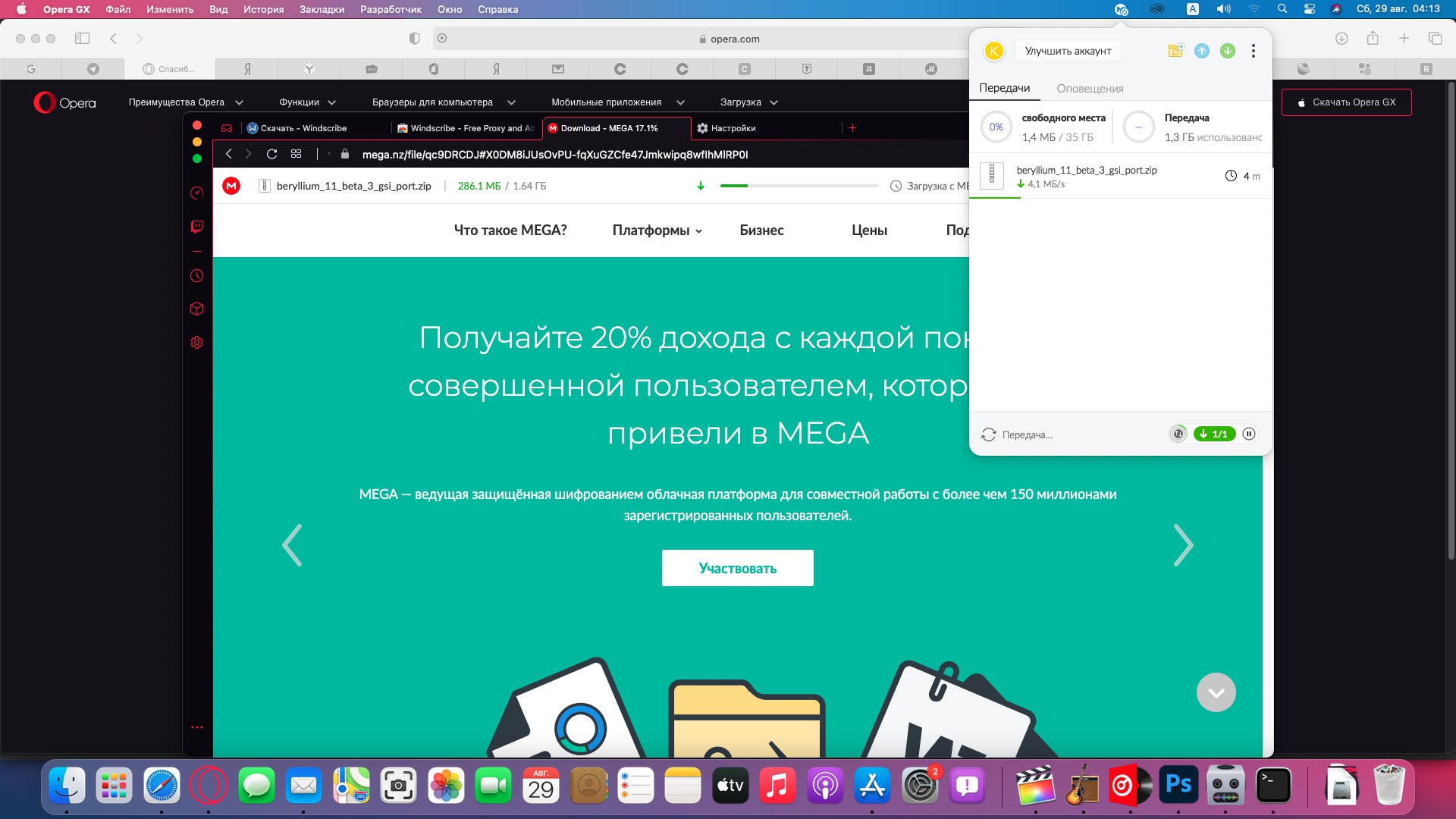Click the mega.nz address bar URL
The width and height of the screenshot is (1456, 819).
tap(554, 155)
